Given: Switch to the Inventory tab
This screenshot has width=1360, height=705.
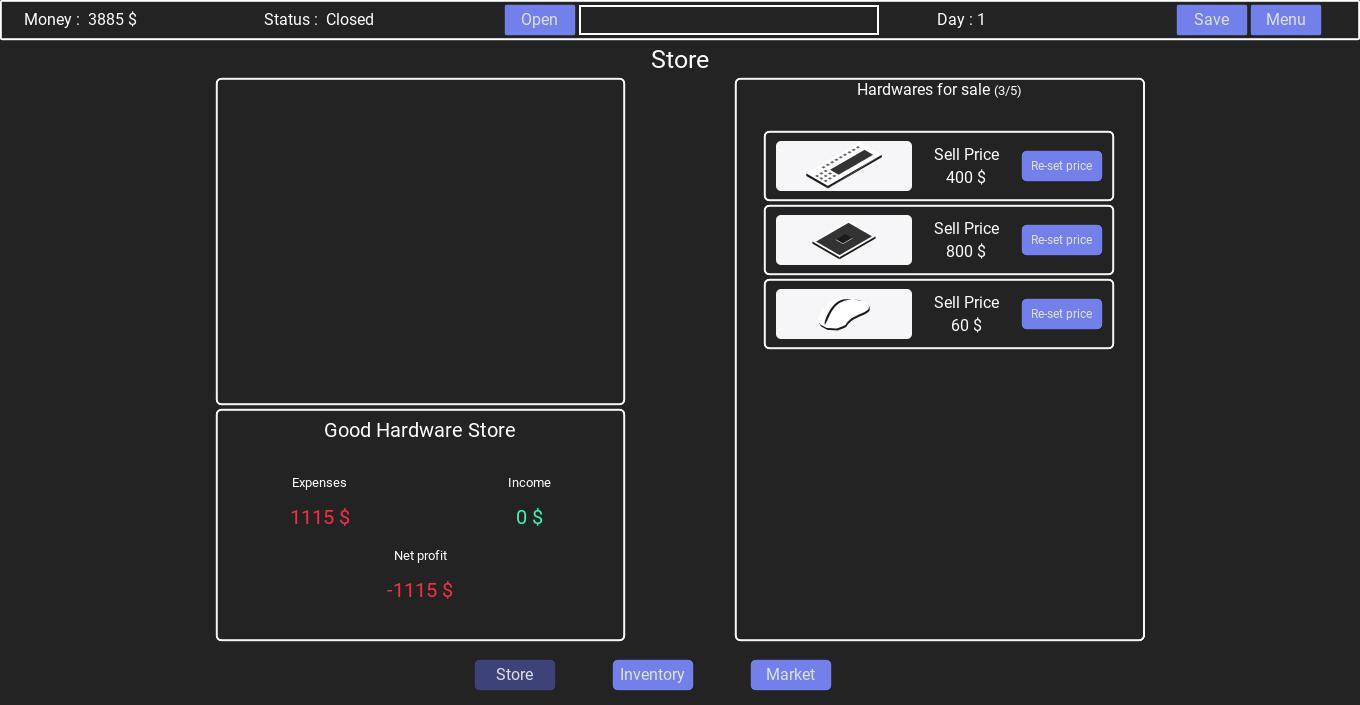Looking at the screenshot, I should point(652,675).
